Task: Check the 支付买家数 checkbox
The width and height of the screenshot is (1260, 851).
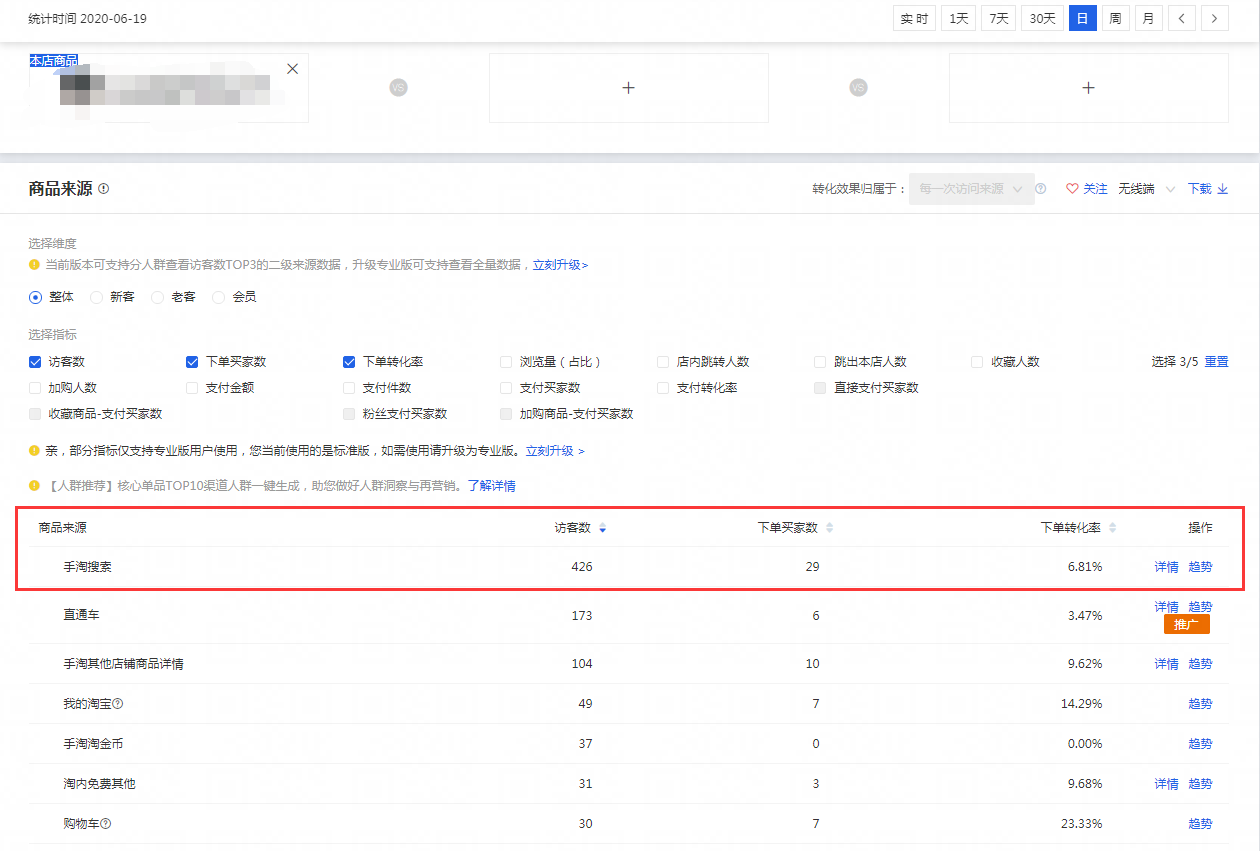Action: coord(507,388)
